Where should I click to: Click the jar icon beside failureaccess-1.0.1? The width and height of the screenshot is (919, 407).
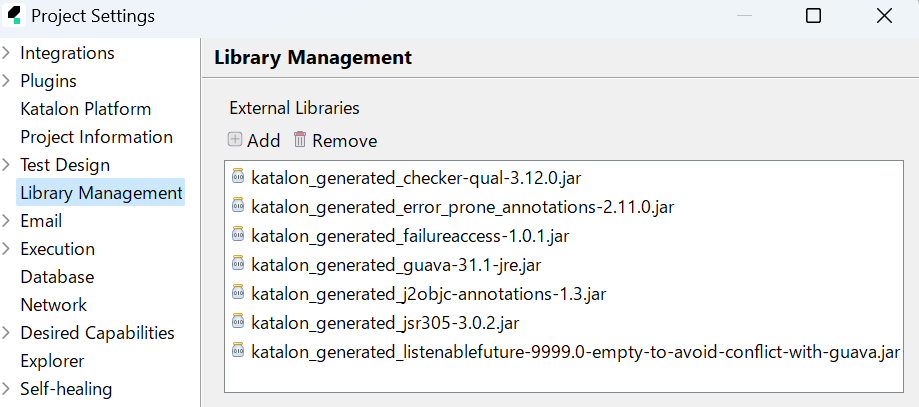pos(238,236)
